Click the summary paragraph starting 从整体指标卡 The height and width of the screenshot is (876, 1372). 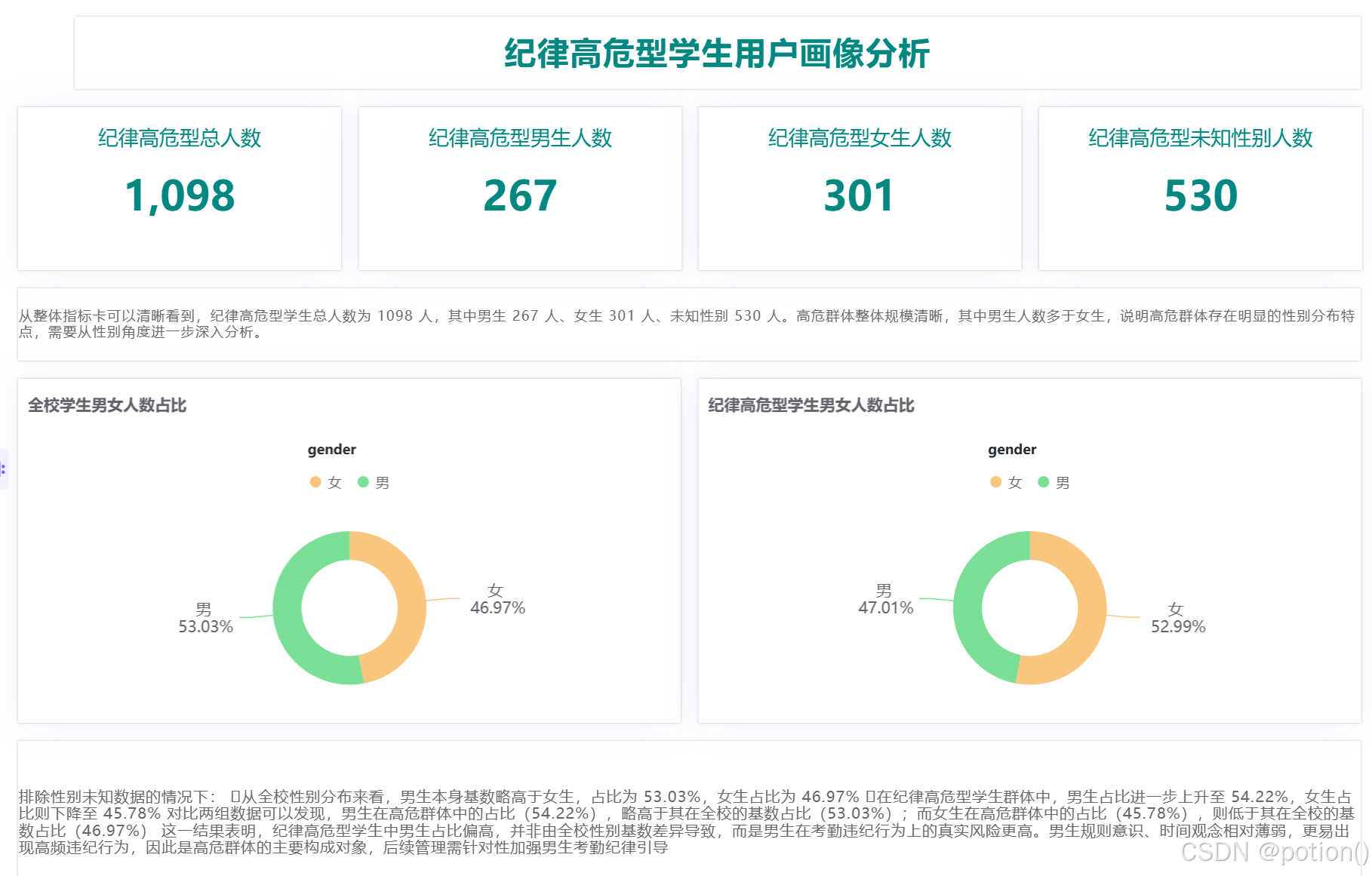(688, 324)
